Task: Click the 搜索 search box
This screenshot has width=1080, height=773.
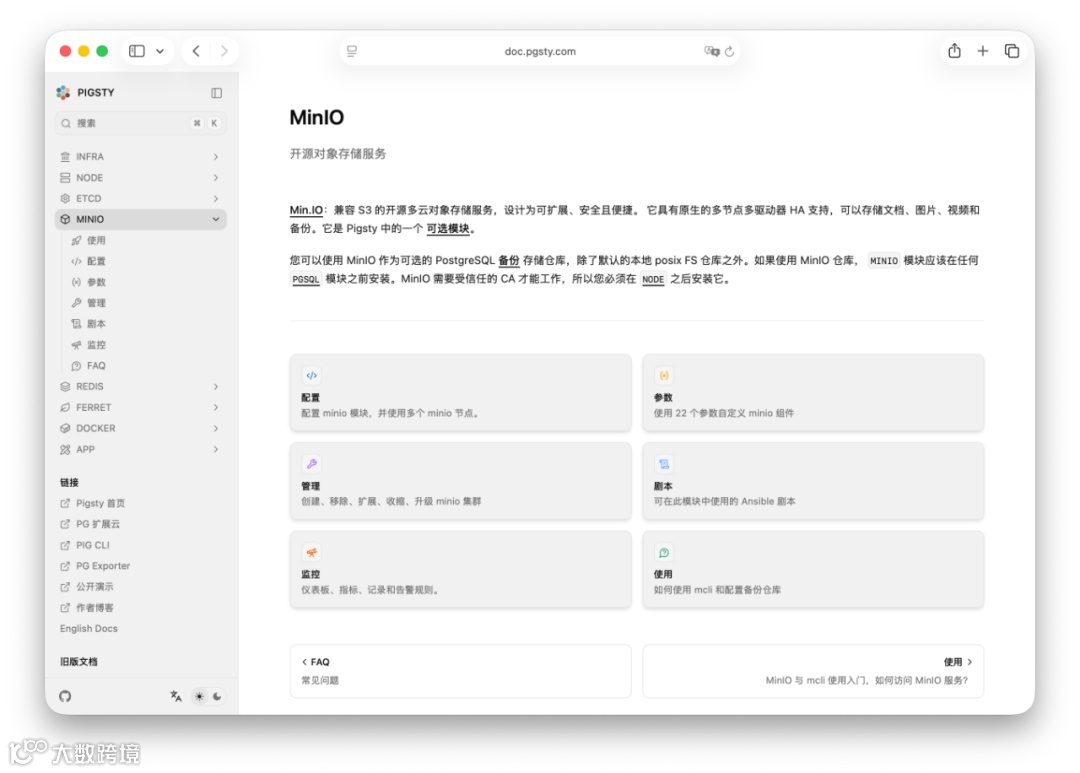Action: (140, 123)
